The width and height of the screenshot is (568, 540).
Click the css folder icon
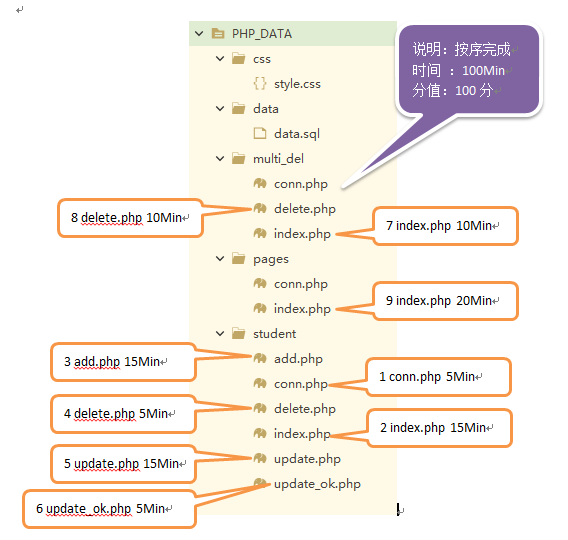pos(238,58)
